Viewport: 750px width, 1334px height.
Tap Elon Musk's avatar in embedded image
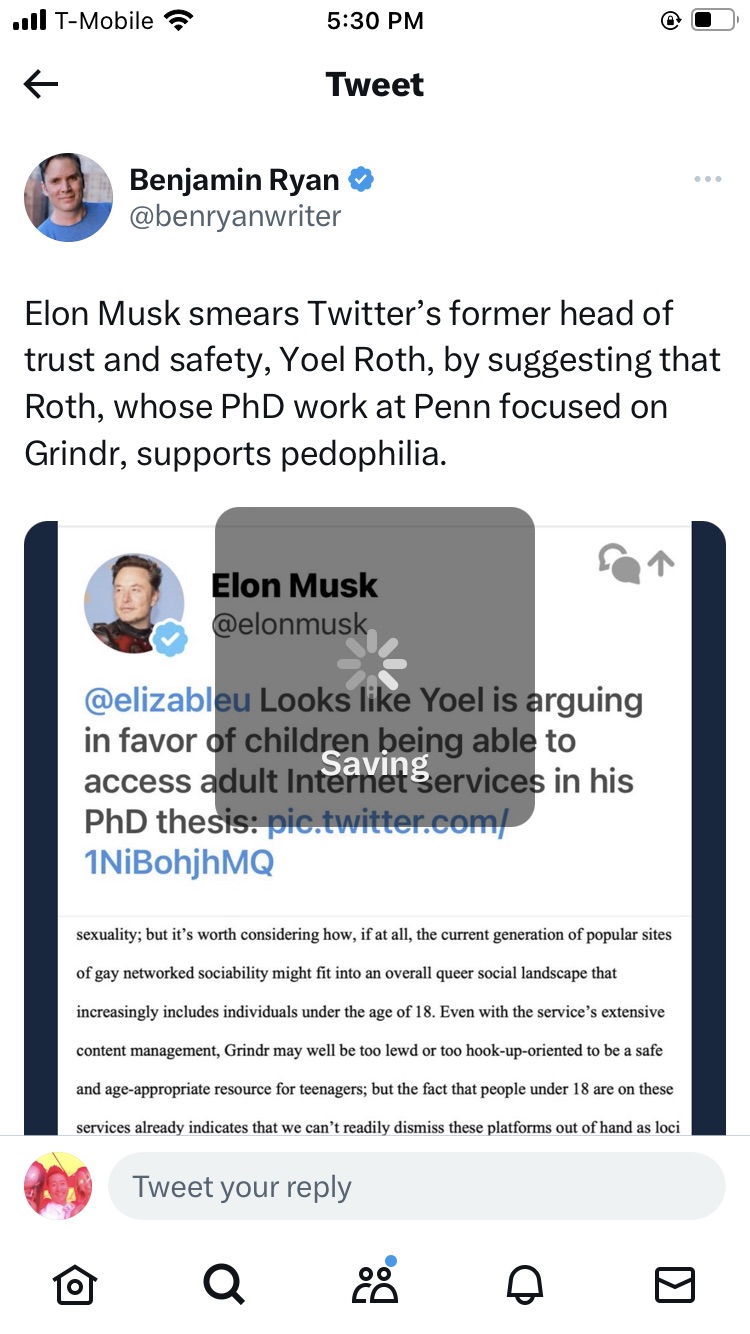coord(135,603)
